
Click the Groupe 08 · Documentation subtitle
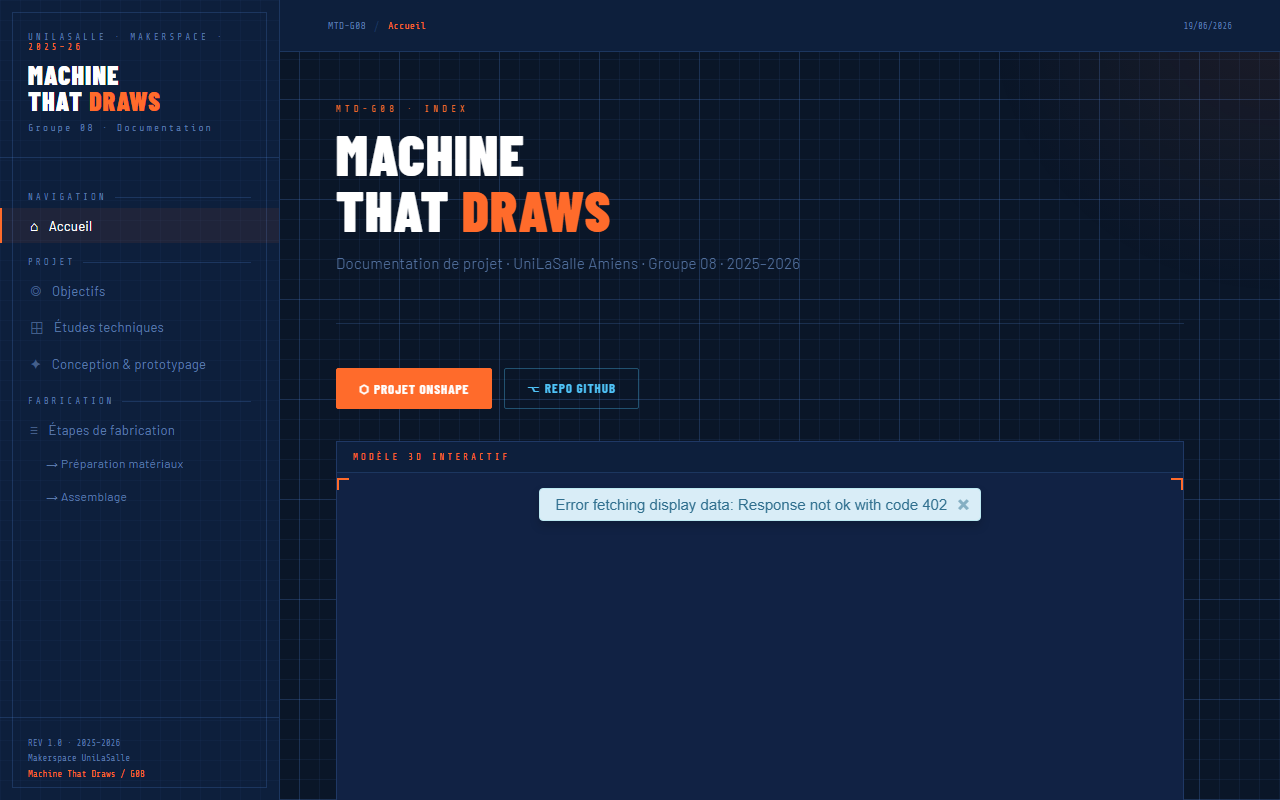(120, 128)
